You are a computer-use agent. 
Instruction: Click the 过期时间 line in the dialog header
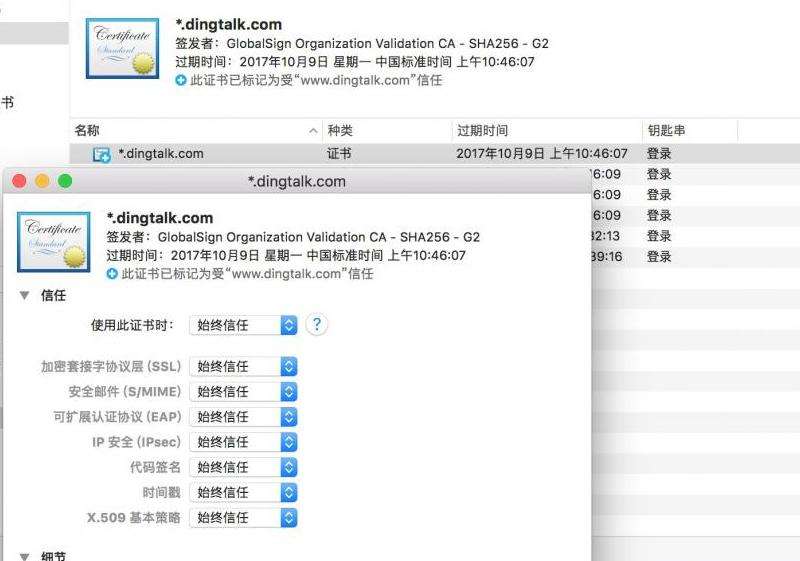[x=286, y=256]
